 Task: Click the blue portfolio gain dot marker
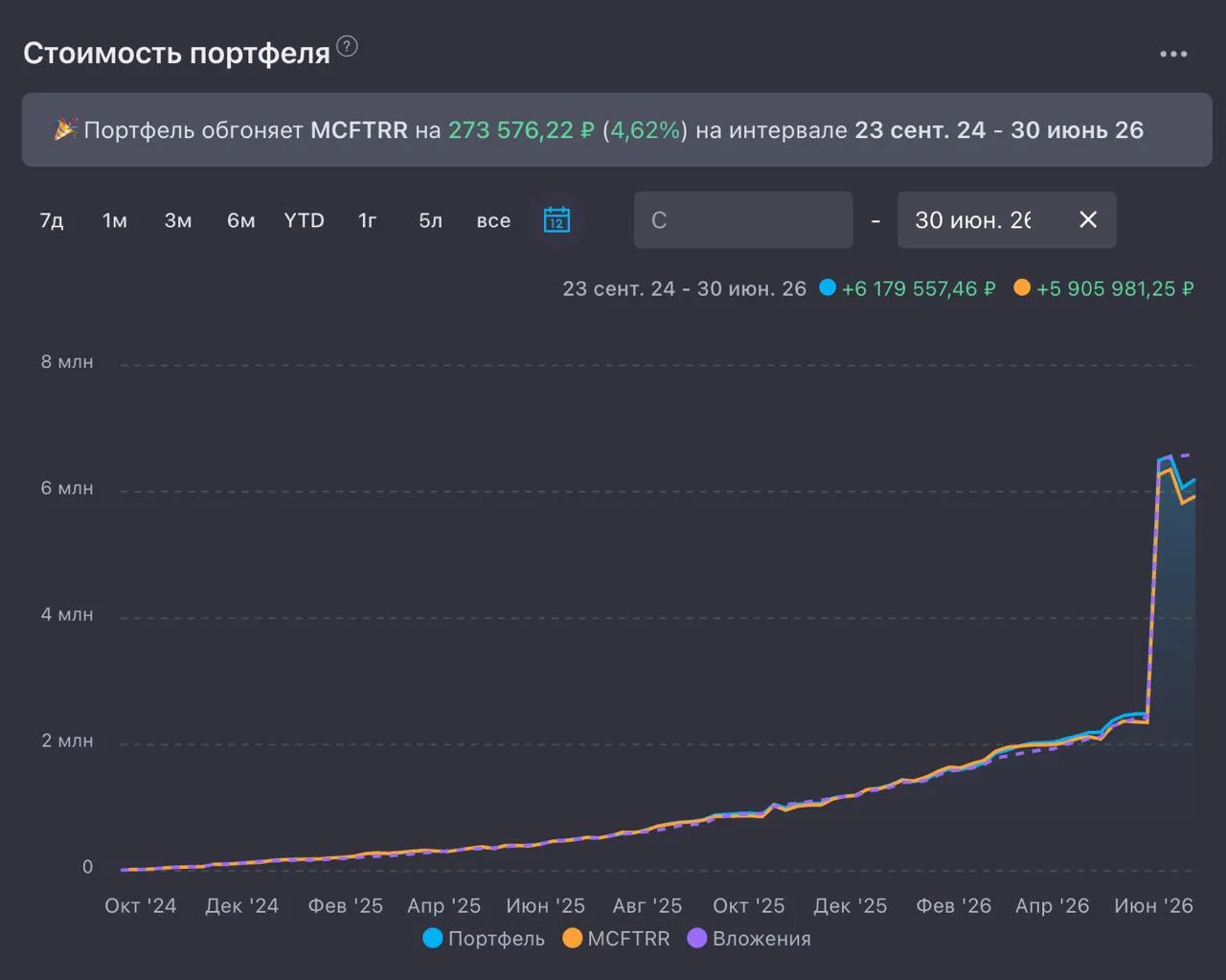[828, 287]
